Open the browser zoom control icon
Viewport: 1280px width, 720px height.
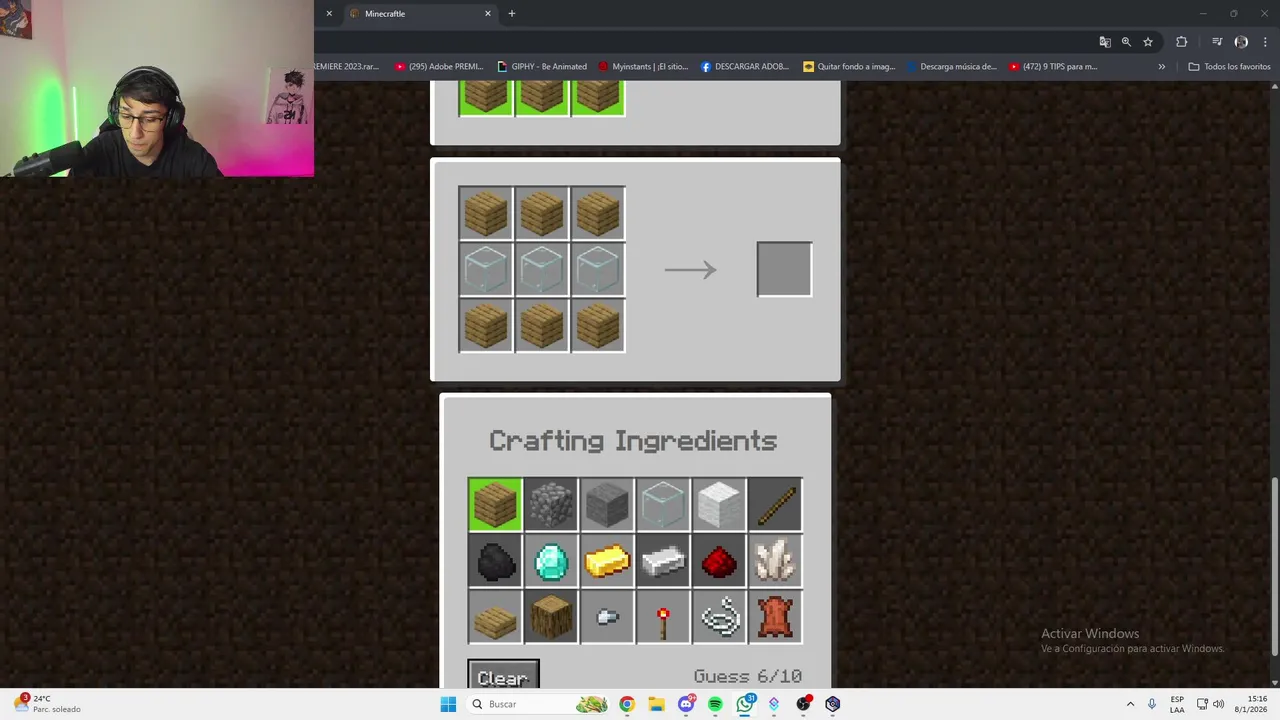tap(1126, 42)
